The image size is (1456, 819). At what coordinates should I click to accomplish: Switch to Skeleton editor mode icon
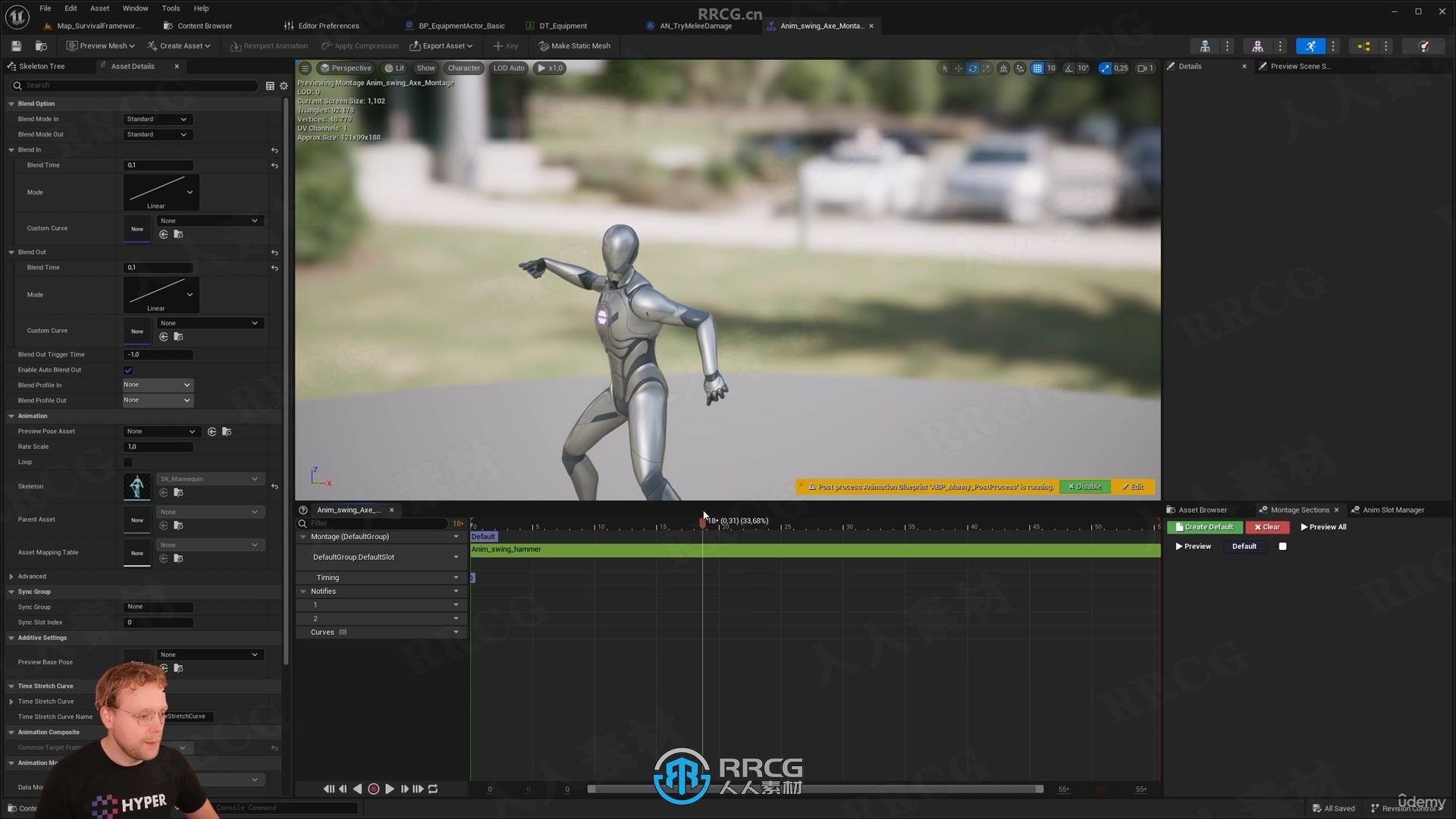(1205, 46)
